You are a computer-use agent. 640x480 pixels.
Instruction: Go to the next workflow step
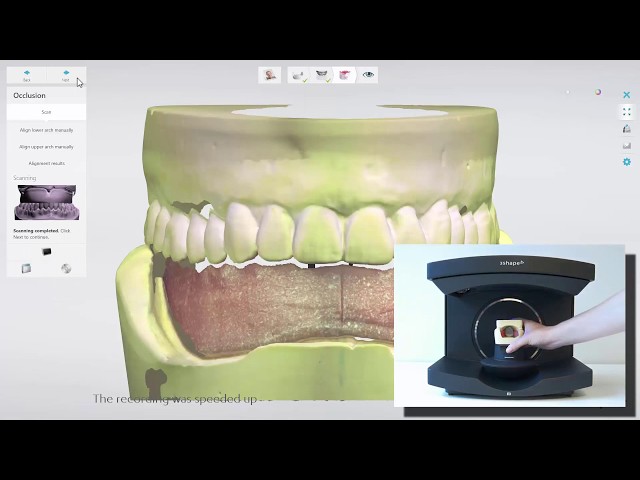pyautogui.click(x=66, y=75)
